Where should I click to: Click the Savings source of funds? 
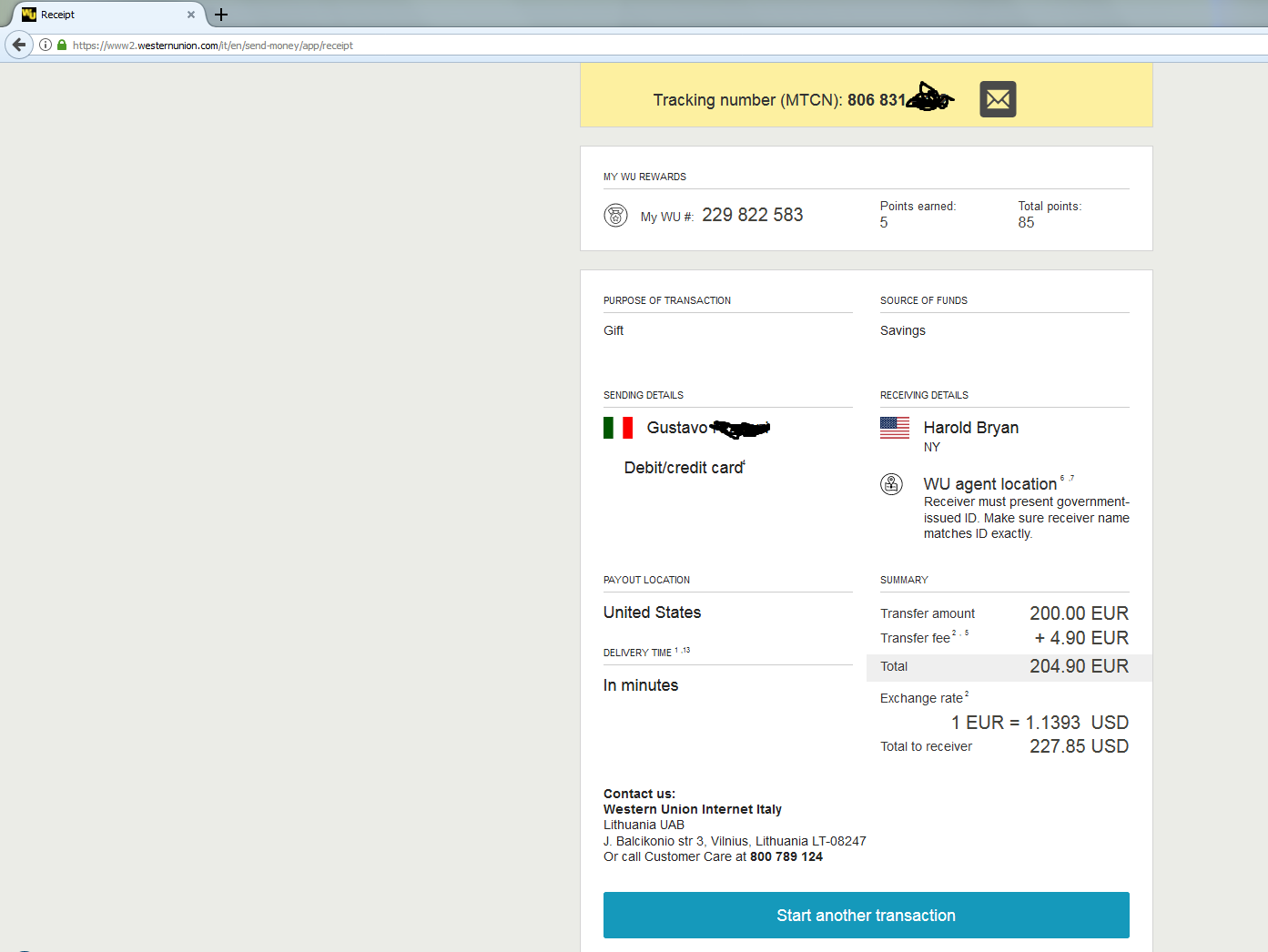tap(903, 330)
